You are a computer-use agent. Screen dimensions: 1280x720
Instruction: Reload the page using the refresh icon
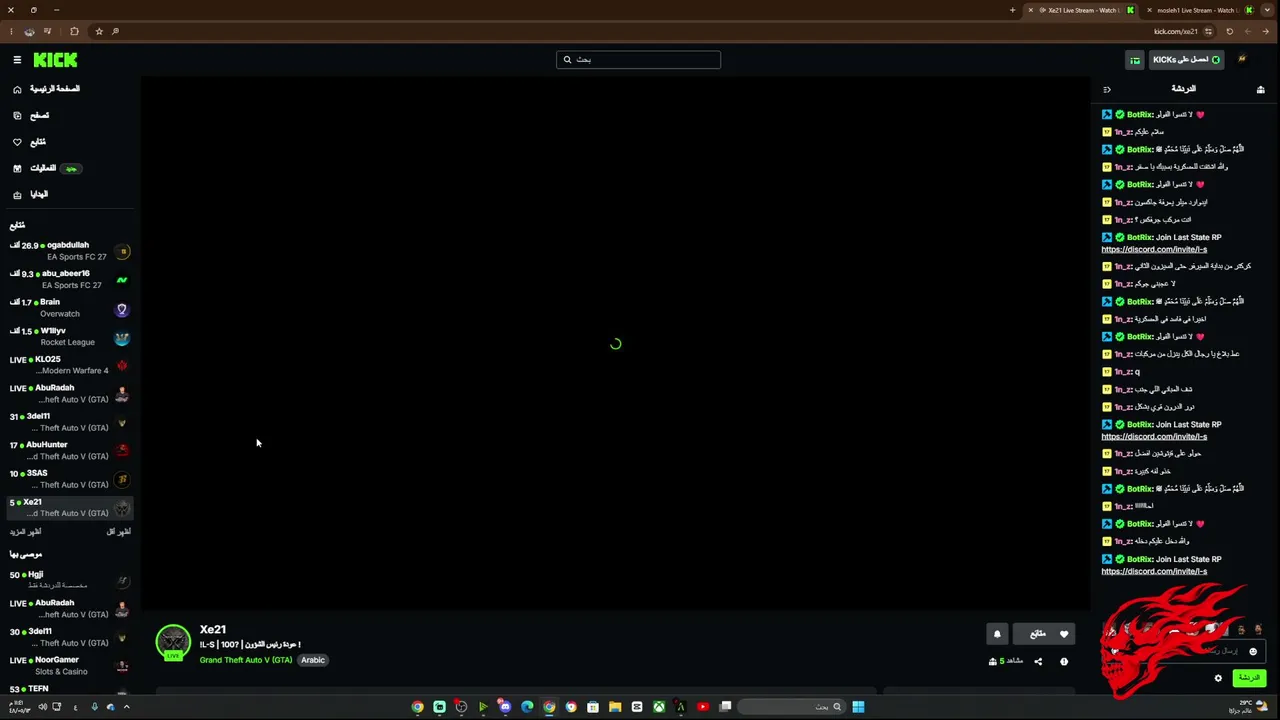click(1230, 32)
